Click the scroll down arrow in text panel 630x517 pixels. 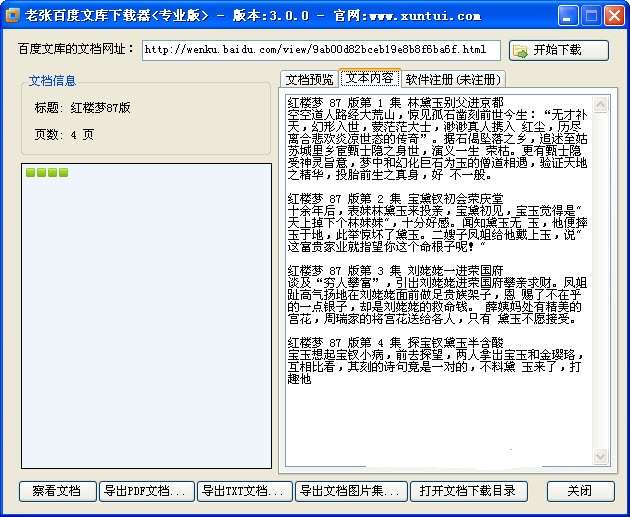(x=601, y=456)
